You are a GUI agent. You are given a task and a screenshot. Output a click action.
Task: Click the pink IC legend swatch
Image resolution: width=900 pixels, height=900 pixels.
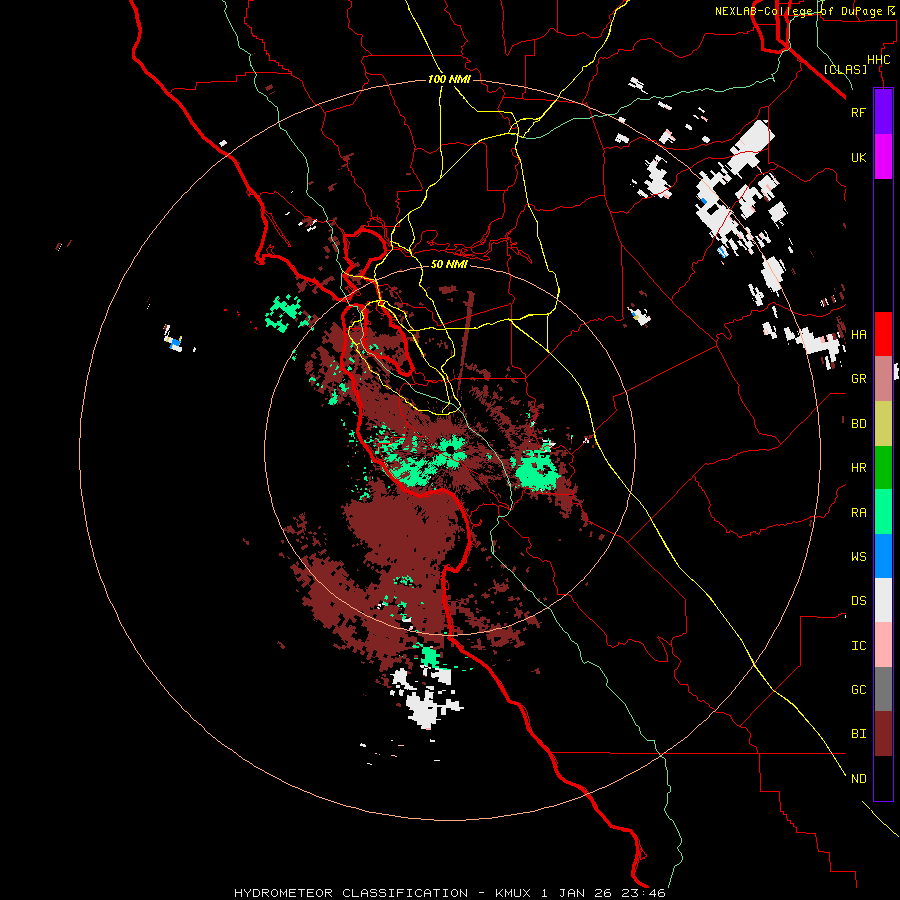pos(883,645)
